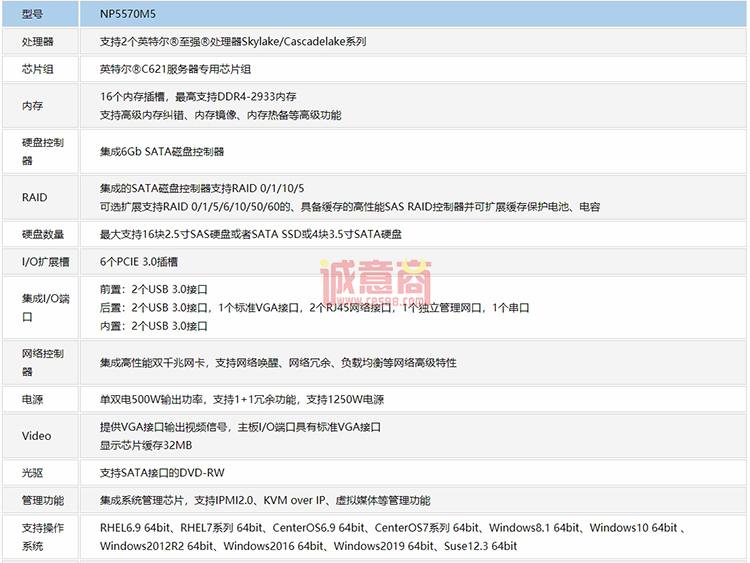
Task: Select the 管理功能 row label
Action: [x=43, y=501]
